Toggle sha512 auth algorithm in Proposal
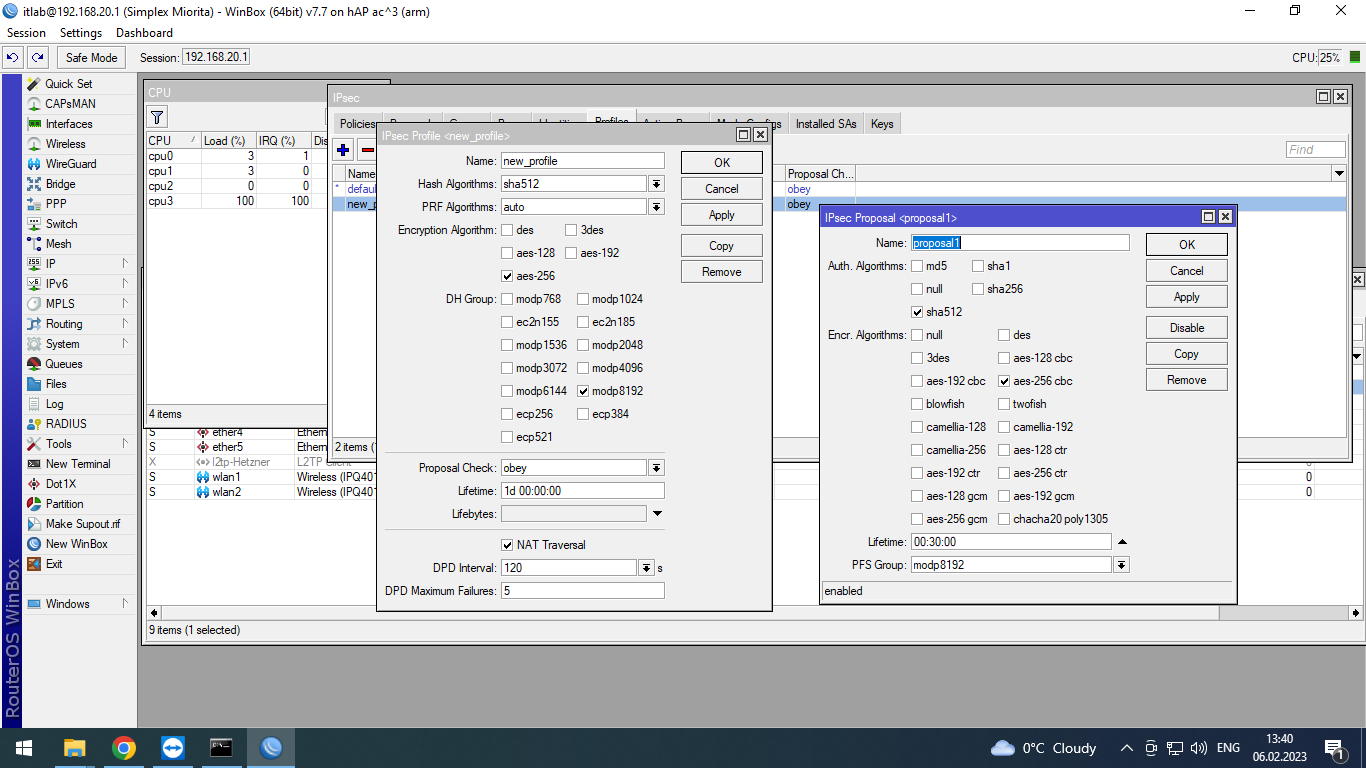Viewport: 1366px width, 768px height. [x=917, y=312]
